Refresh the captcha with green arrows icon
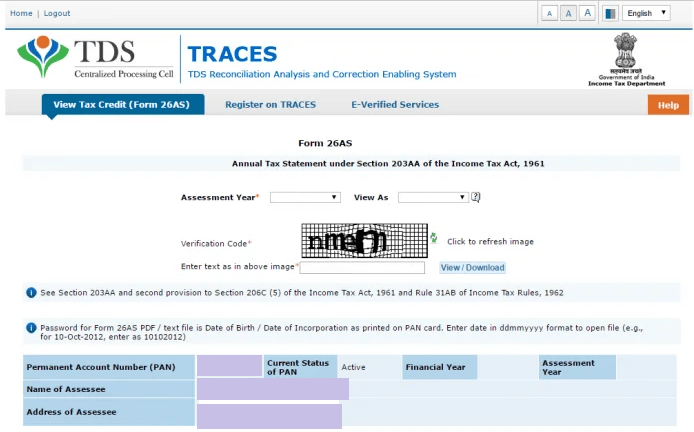The height and width of the screenshot is (432, 694). pyautogui.click(x=434, y=239)
